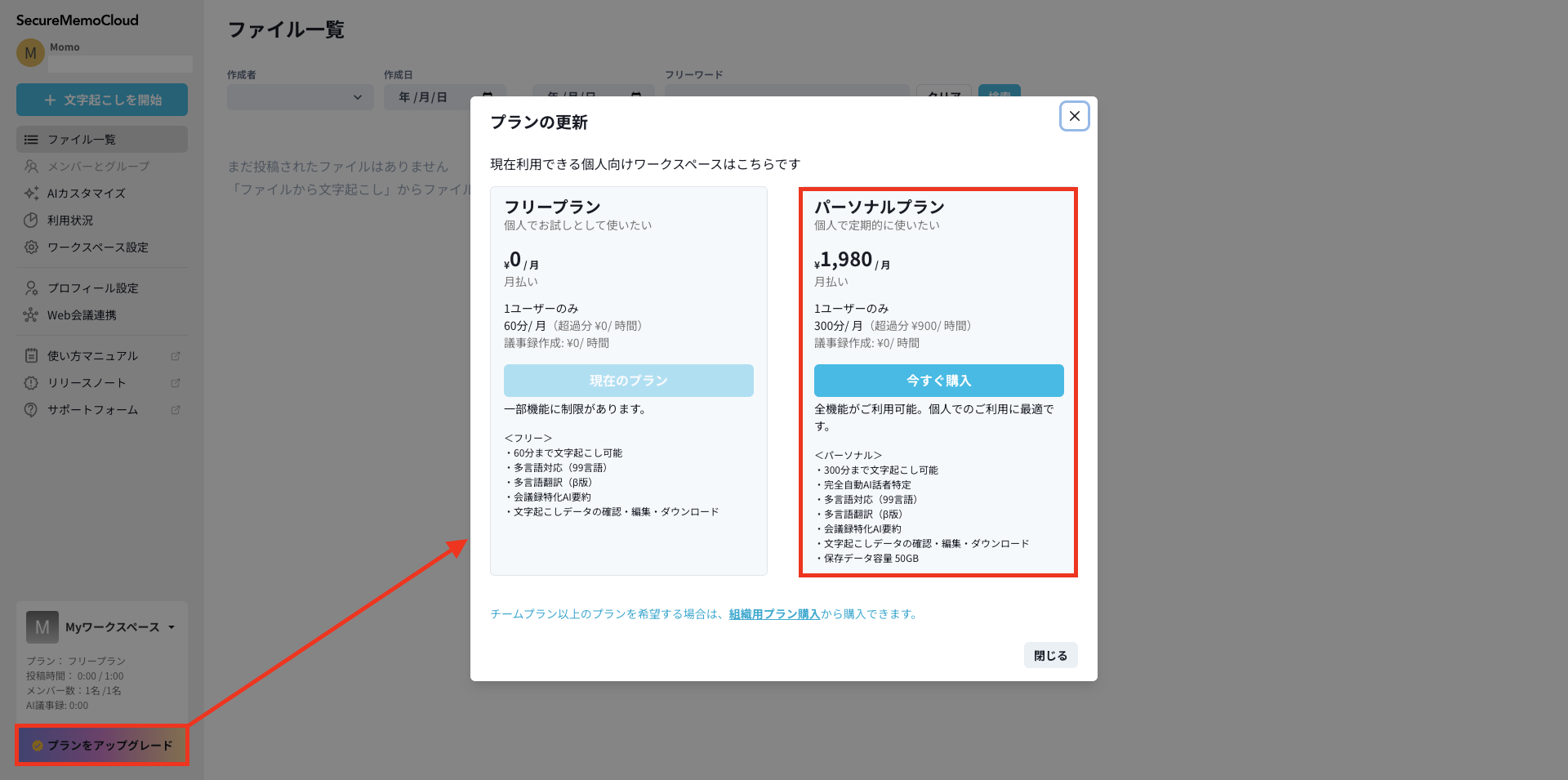Click the ファイル一覧 list icon
Screen dimensions: 1568x780
click(31, 140)
